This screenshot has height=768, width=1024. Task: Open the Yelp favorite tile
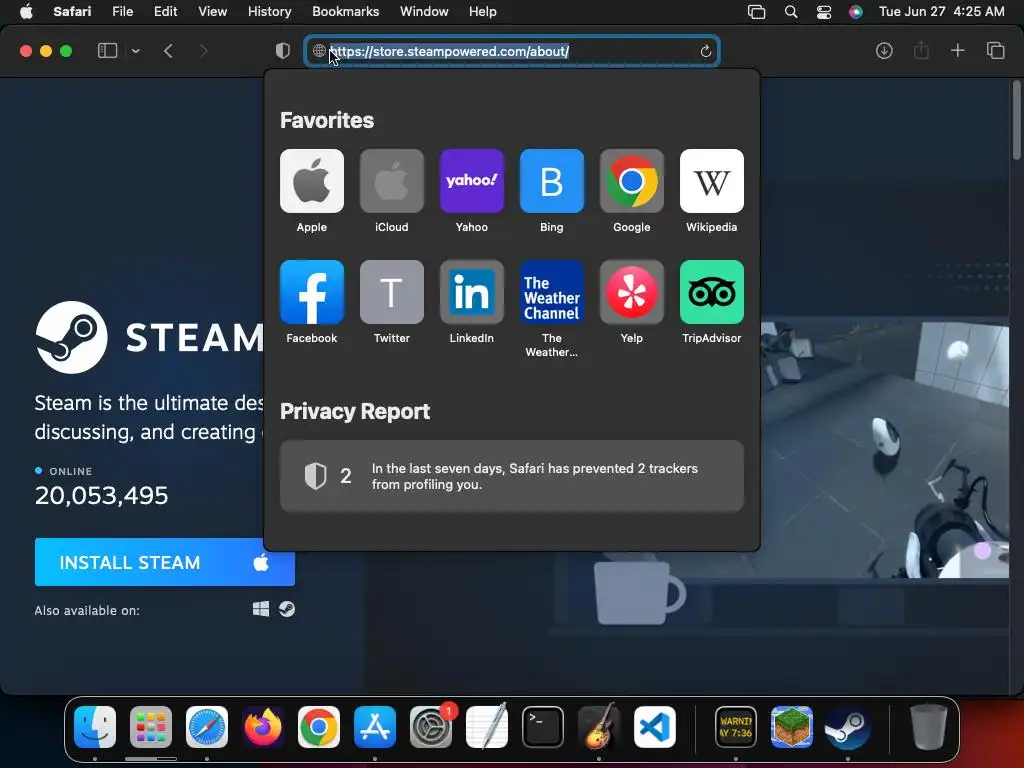click(632, 292)
